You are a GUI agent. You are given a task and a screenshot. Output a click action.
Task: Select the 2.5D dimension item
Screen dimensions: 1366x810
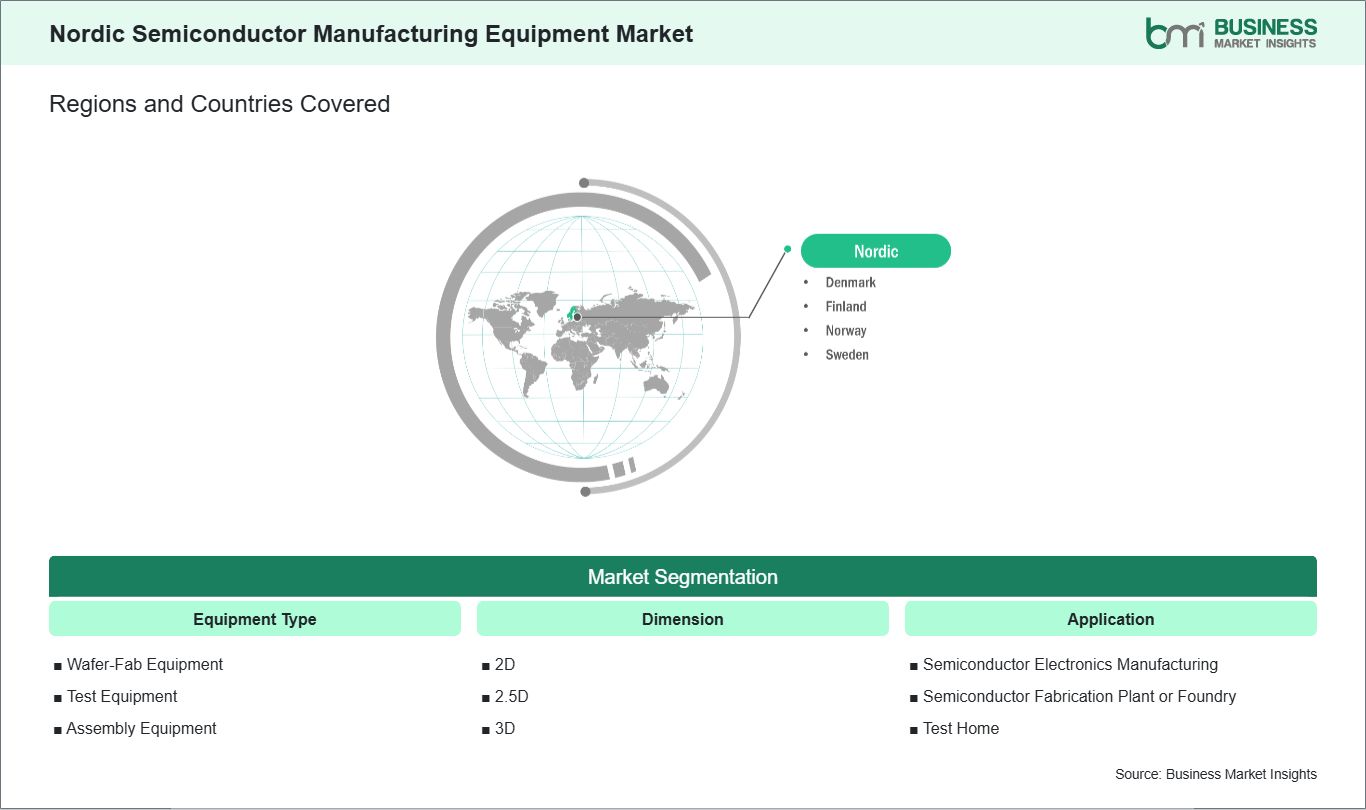coord(511,696)
